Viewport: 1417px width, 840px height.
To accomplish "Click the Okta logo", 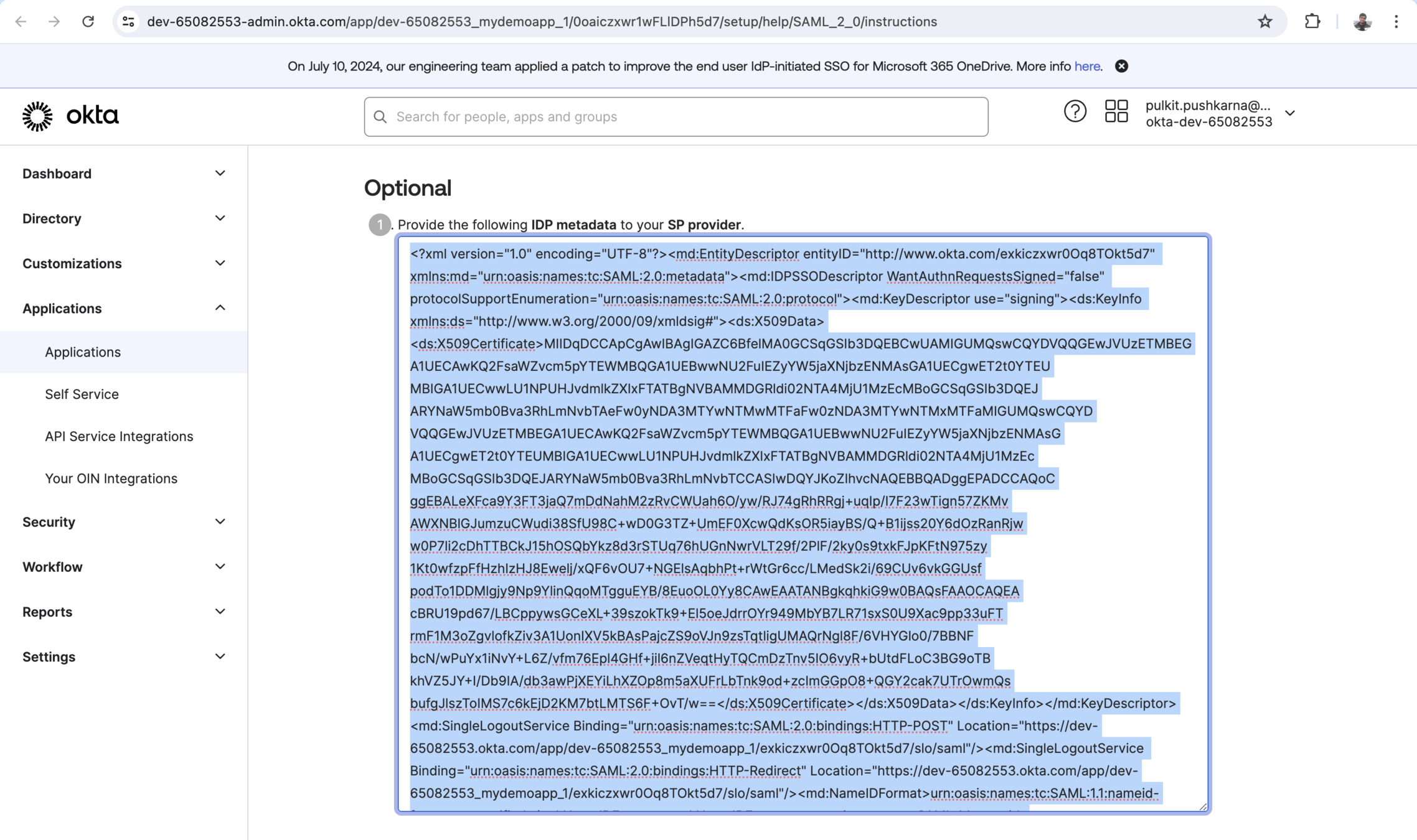I will coord(70,116).
